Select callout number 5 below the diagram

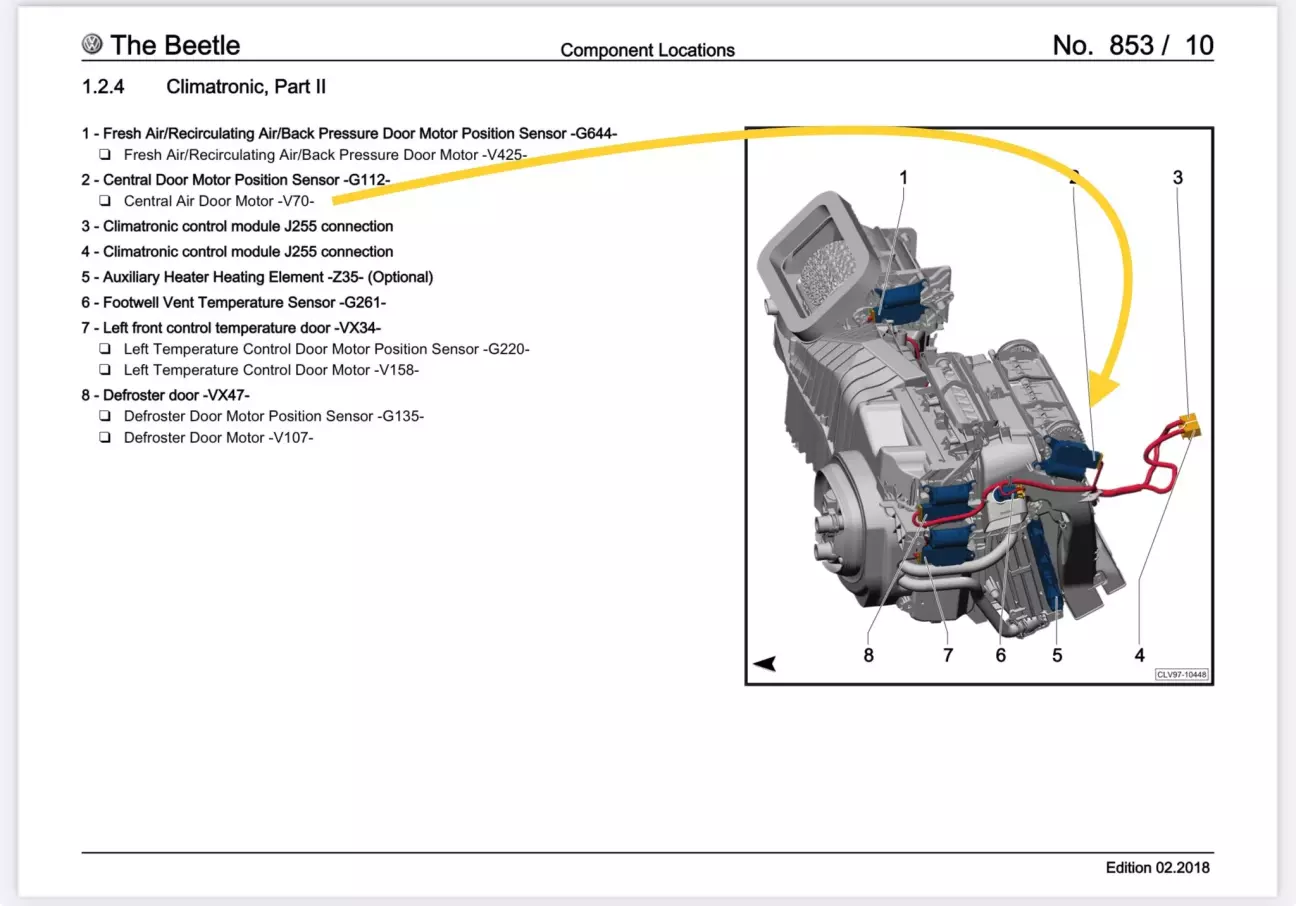click(1056, 655)
